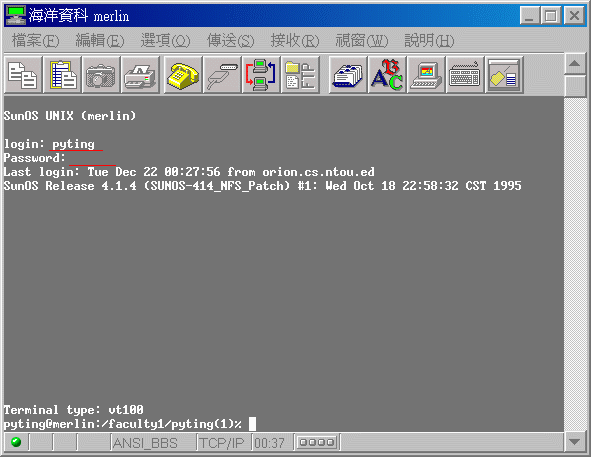Open the 檔案(F) file menu
This screenshot has height=457, width=591.
(35, 40)
